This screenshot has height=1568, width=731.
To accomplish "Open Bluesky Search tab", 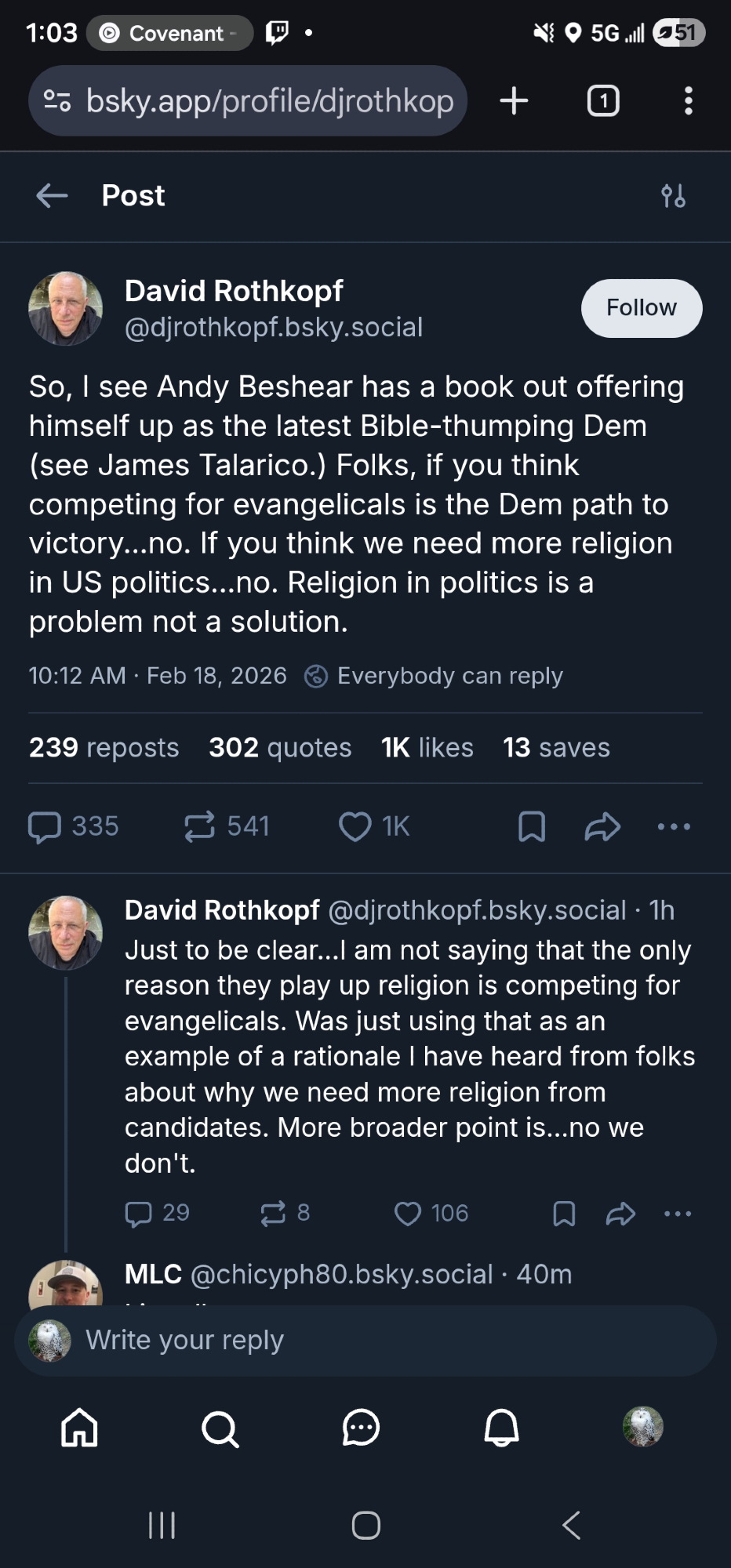I will [220, 1428].
